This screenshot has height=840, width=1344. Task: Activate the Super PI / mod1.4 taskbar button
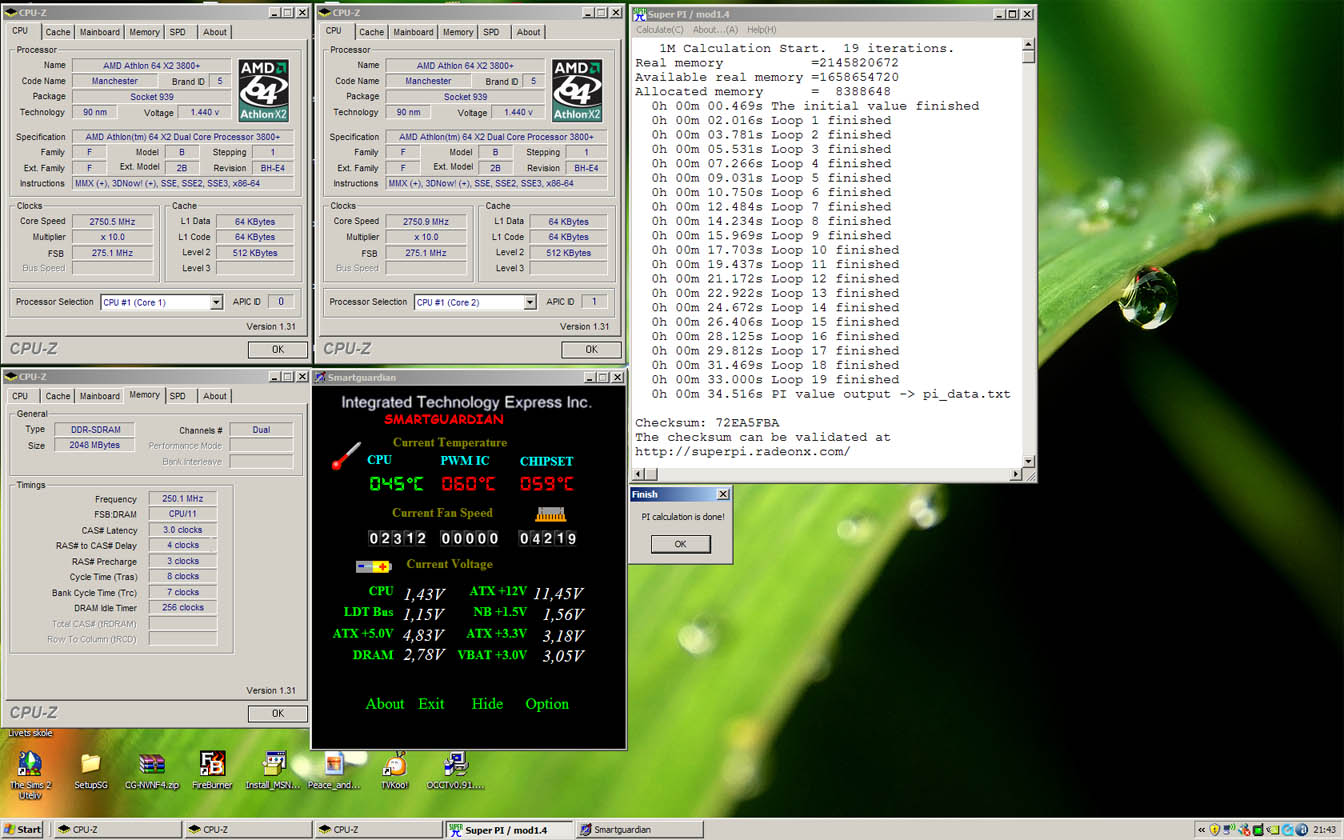(x=509, y=830)
